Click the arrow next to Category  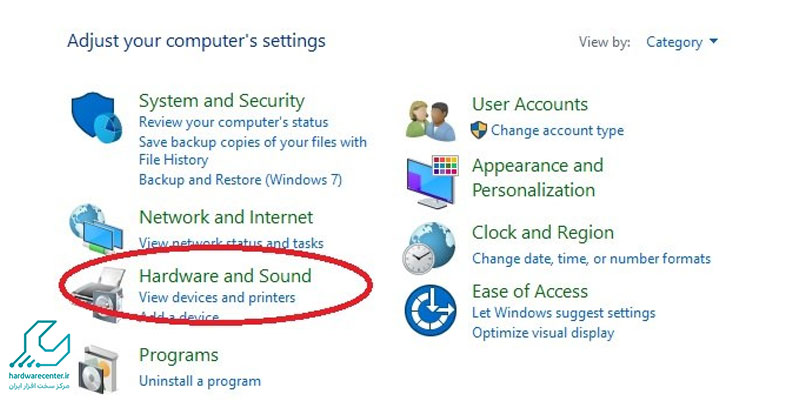[x=713, y=41]
